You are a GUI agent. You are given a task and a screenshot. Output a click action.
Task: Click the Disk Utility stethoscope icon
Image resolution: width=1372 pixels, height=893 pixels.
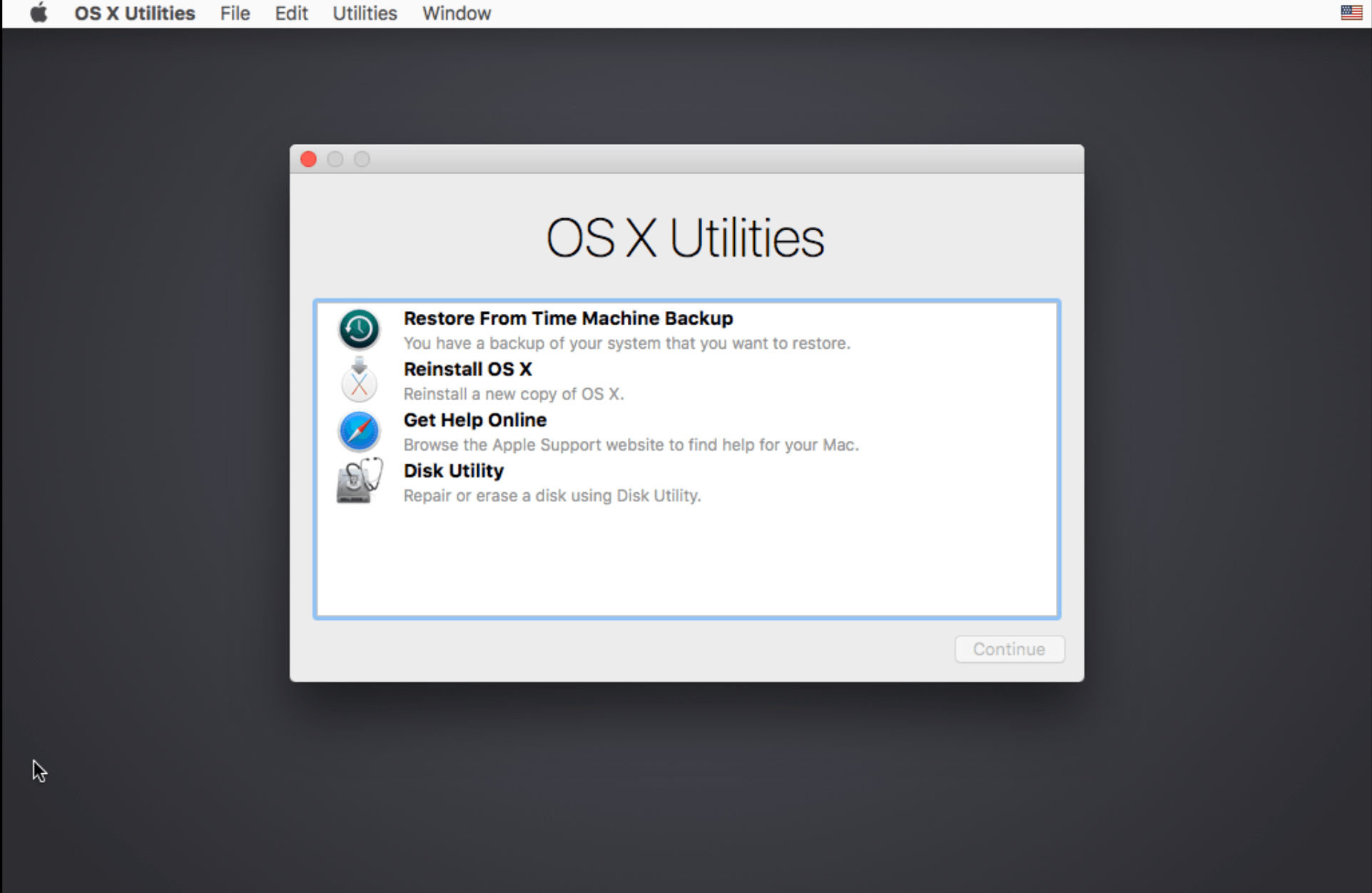[359, 481]
